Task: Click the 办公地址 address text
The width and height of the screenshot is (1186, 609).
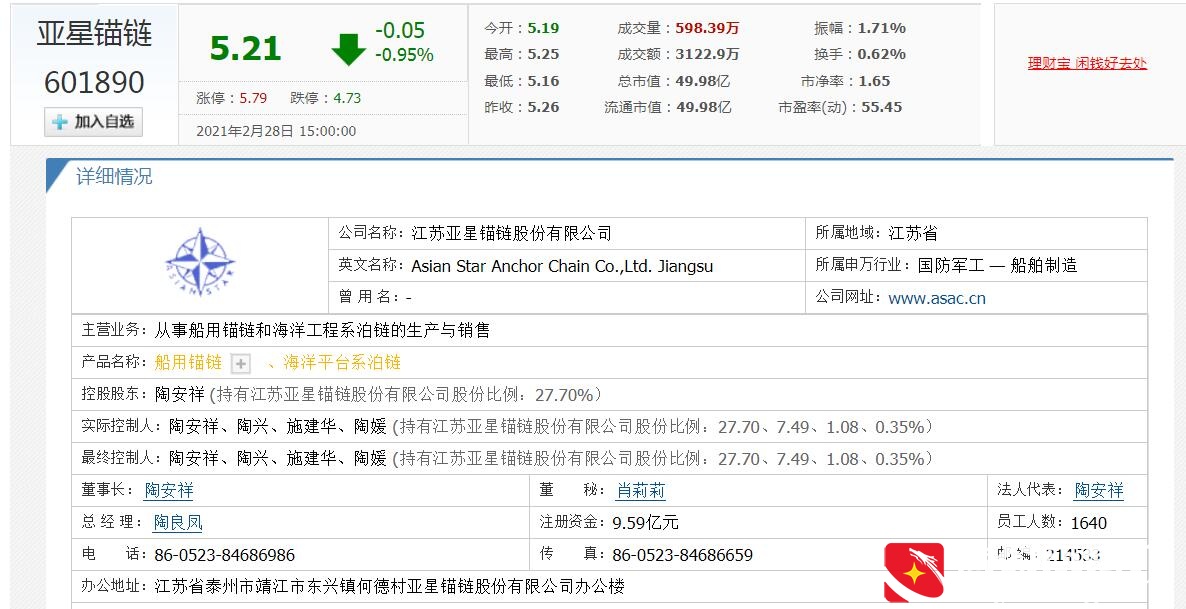Action: (x=390, y=587)
